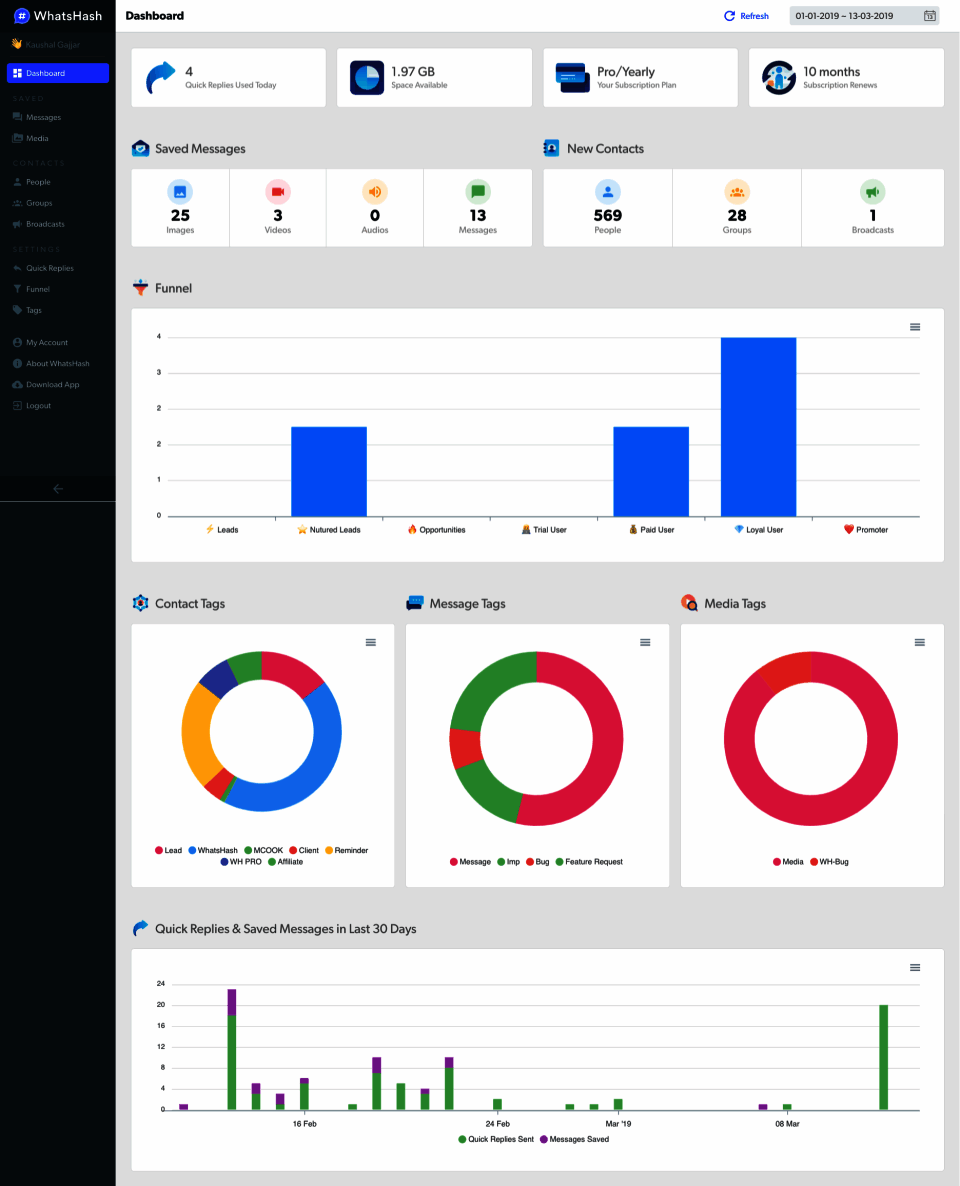Open Messages in the sidebar

(x=43, y=117)
